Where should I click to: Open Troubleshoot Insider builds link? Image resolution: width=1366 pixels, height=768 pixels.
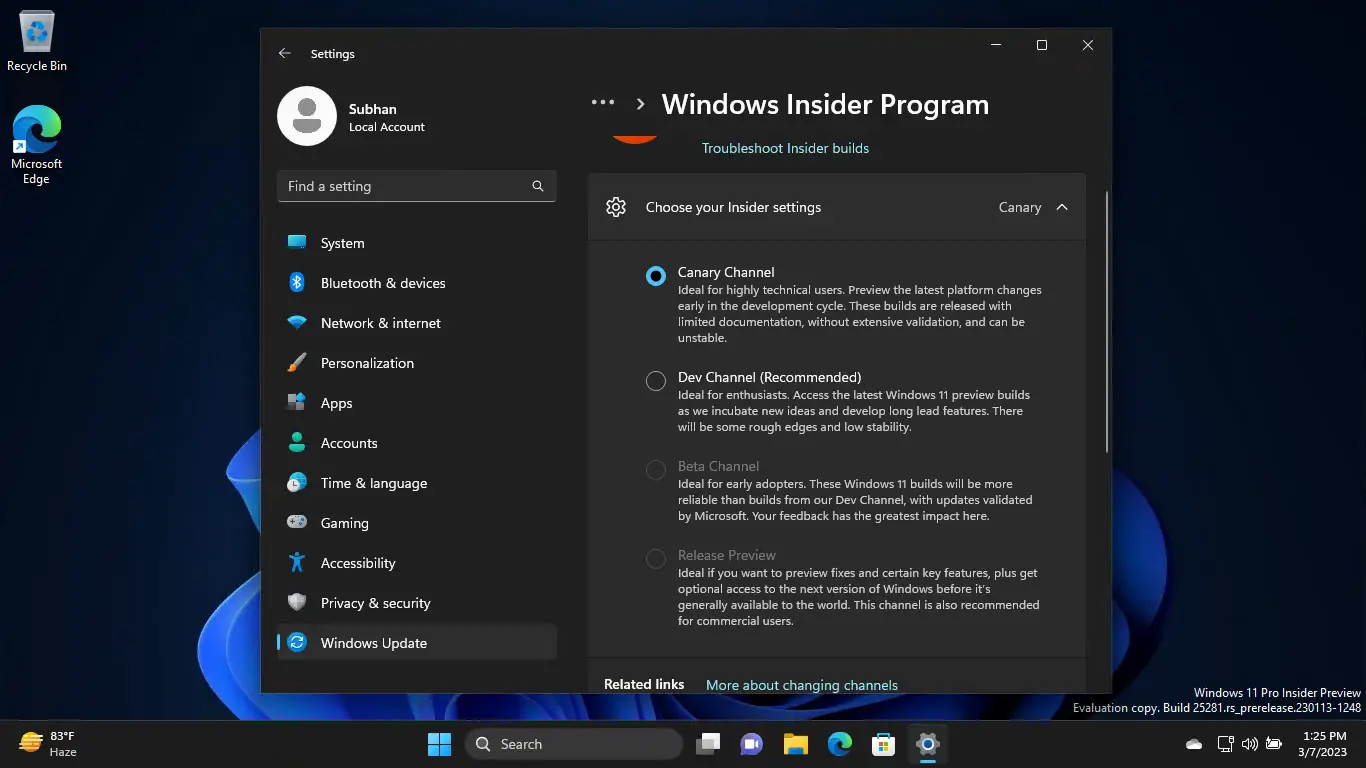[785, 148]
